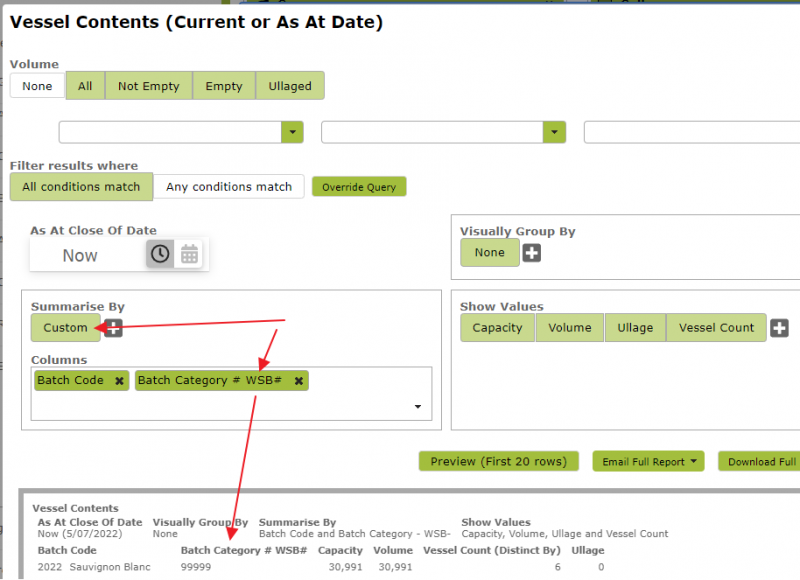The height and width of the screenshot is (580, 800).
Task: Choose Any conditions match option
Action: [229, 187]
